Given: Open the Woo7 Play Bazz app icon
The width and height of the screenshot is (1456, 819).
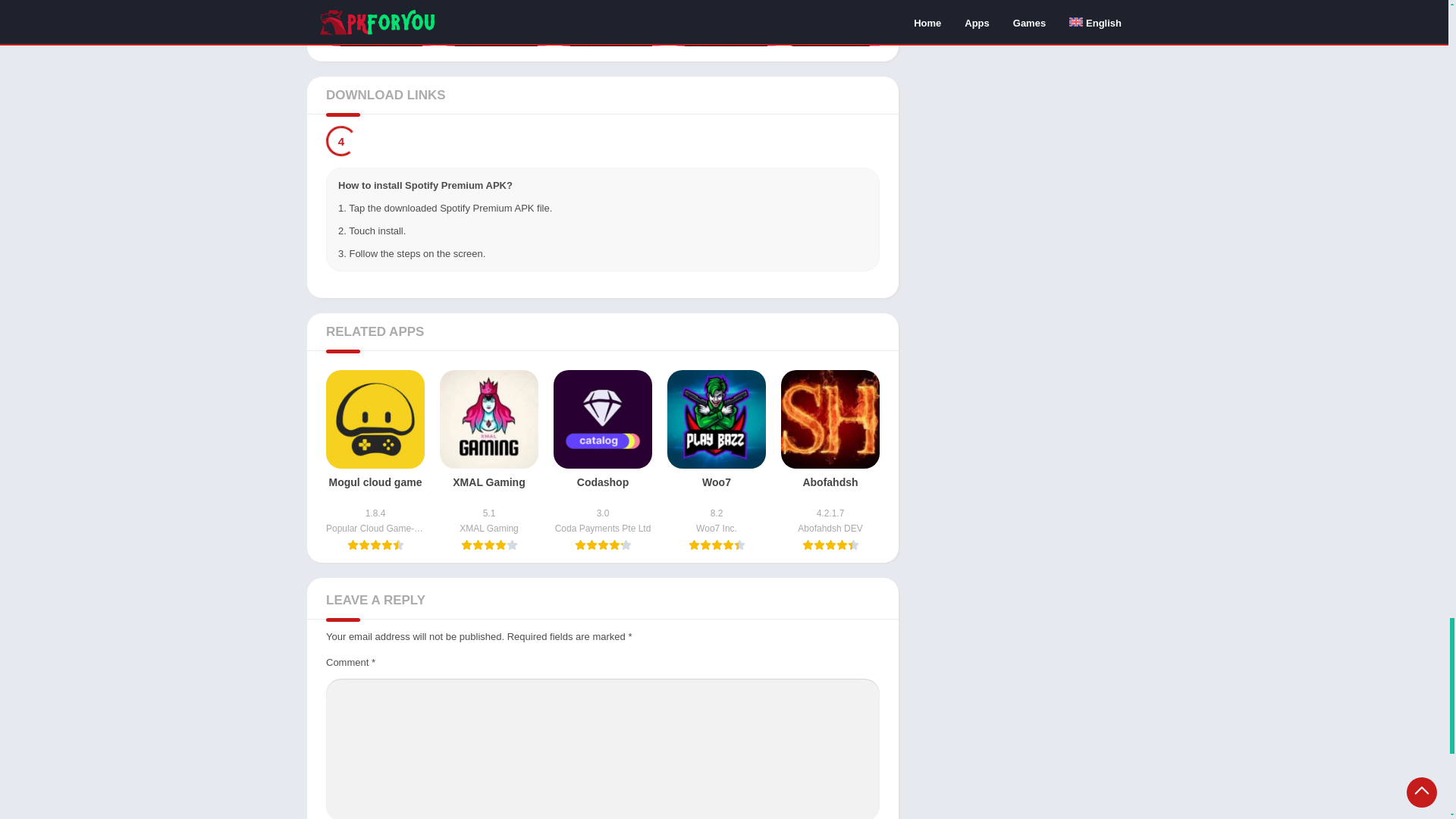Looking at the screenshot, I should [717, 419].
